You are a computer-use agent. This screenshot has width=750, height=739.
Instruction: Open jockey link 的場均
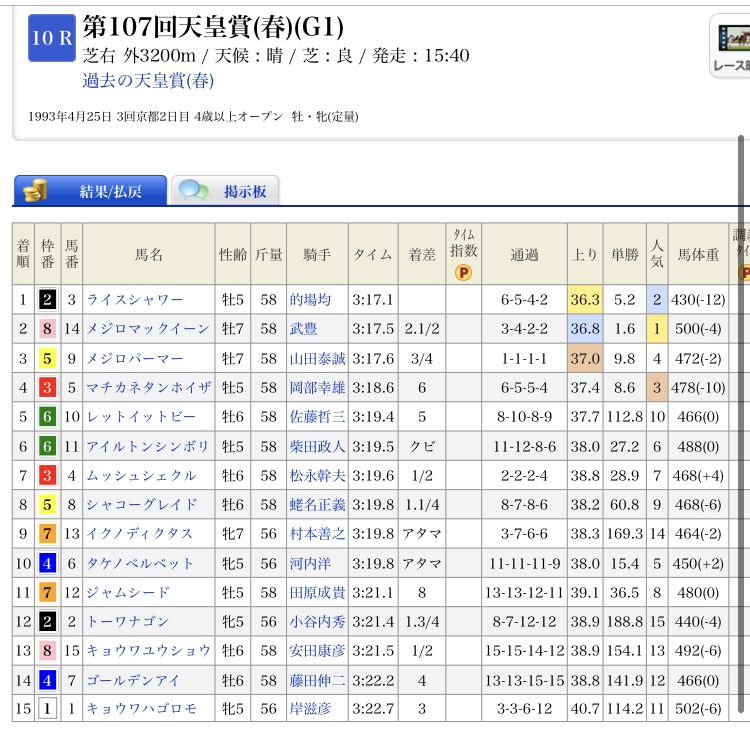(x=310, y=299)
